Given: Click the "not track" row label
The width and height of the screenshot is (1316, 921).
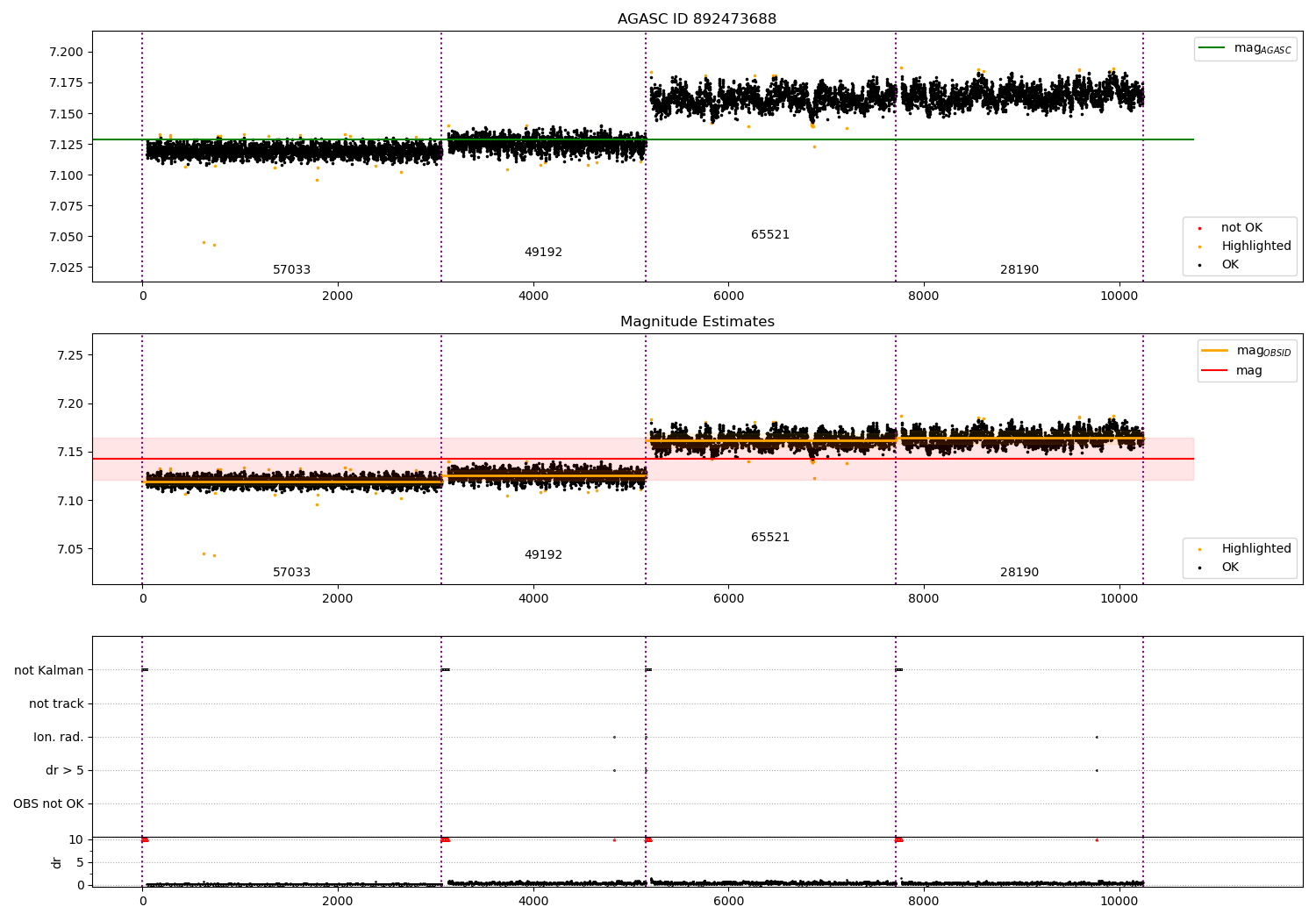Looking at the screenshot, I should [x=56, y=704].
